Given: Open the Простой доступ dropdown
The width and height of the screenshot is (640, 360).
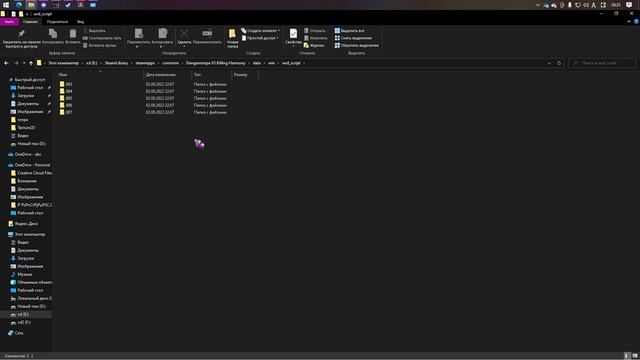Looking at the screenshot, I should 260,38.
